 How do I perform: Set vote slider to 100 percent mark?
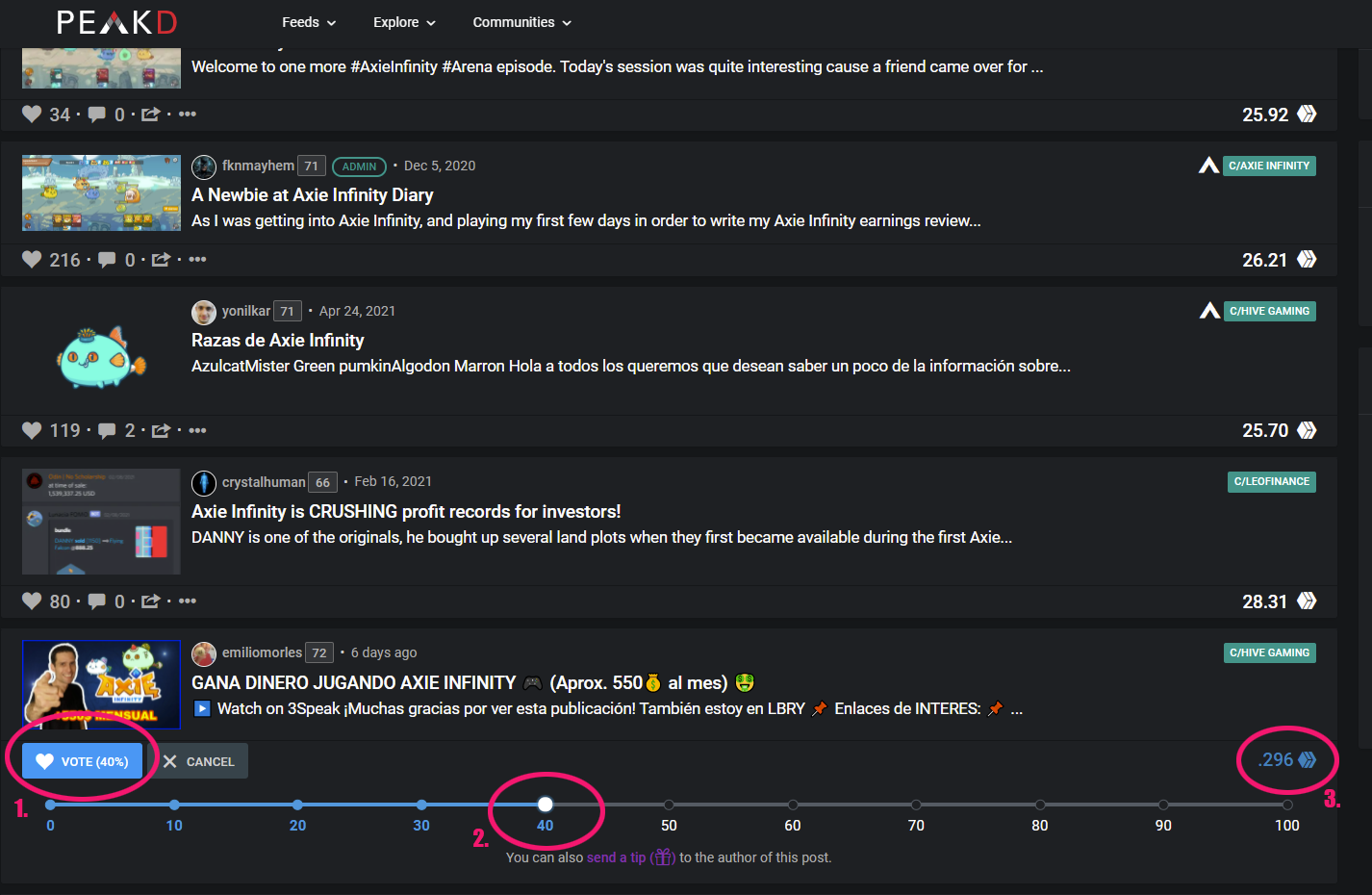click(x=1287, y=805)
